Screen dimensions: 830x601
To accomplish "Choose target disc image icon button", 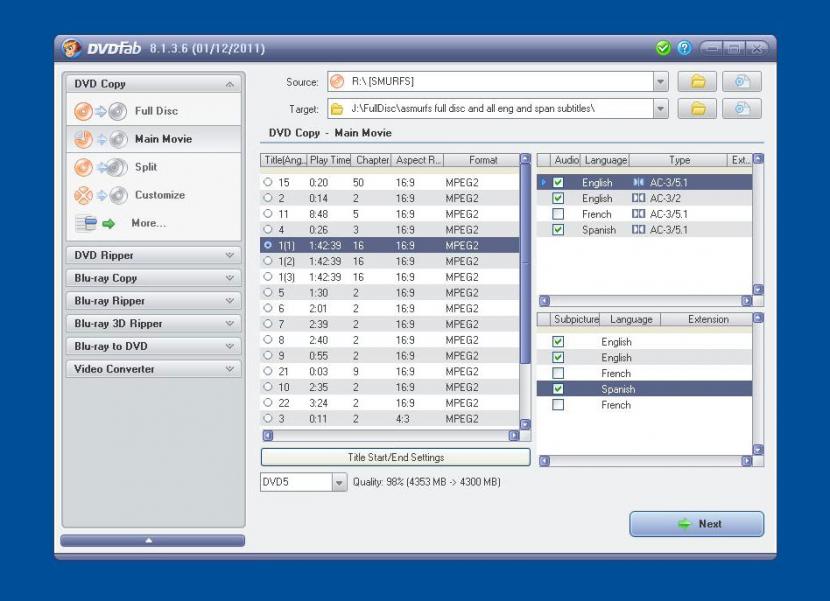I will 742,109.
